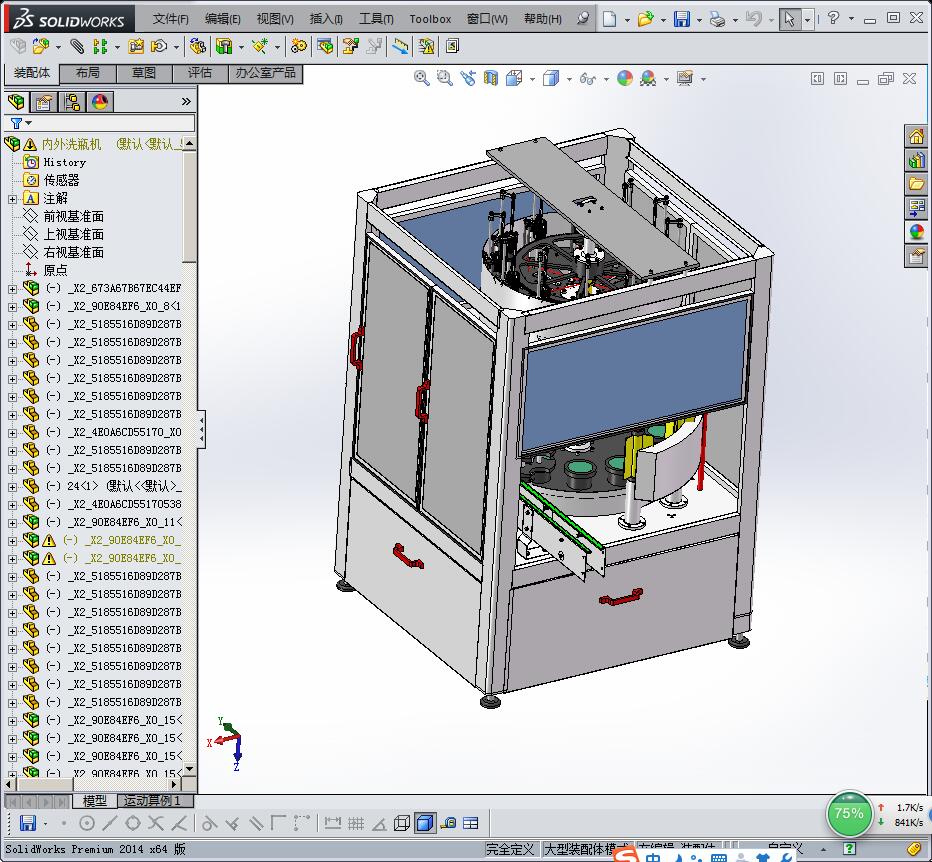The width and height of the screenshot is (932, 862).
Task: Click the Smart Fasteners icon
Action: [x=136, y=46]
